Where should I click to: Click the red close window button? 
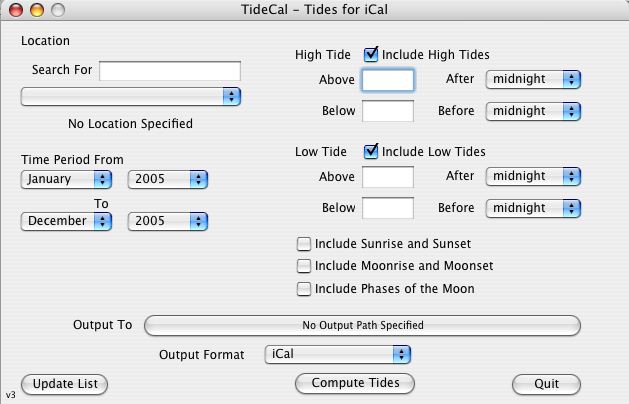coord(16,10)
